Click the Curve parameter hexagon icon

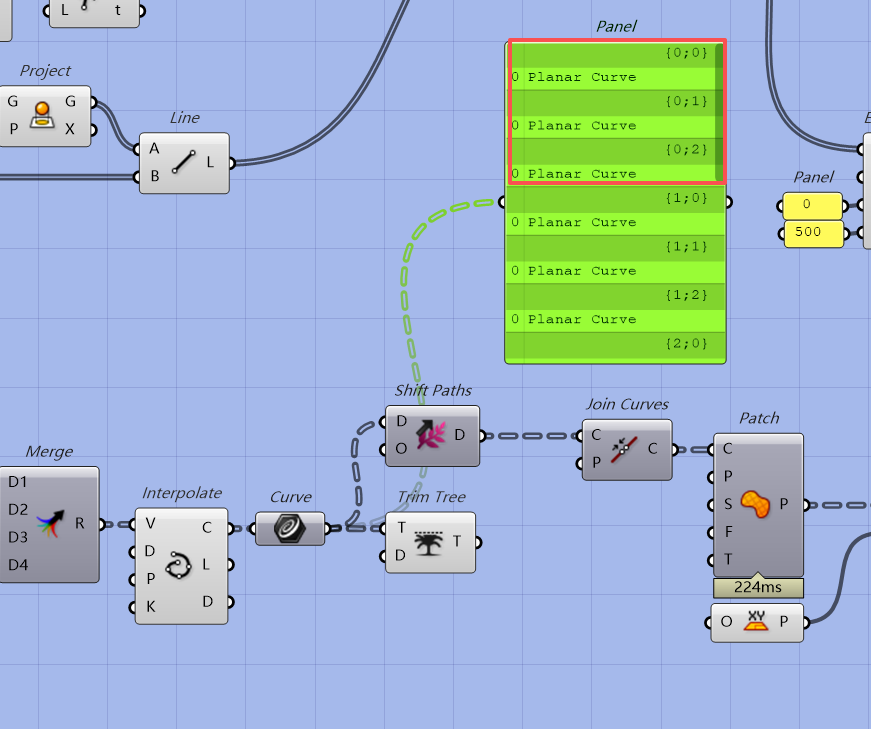coord(290,528)
